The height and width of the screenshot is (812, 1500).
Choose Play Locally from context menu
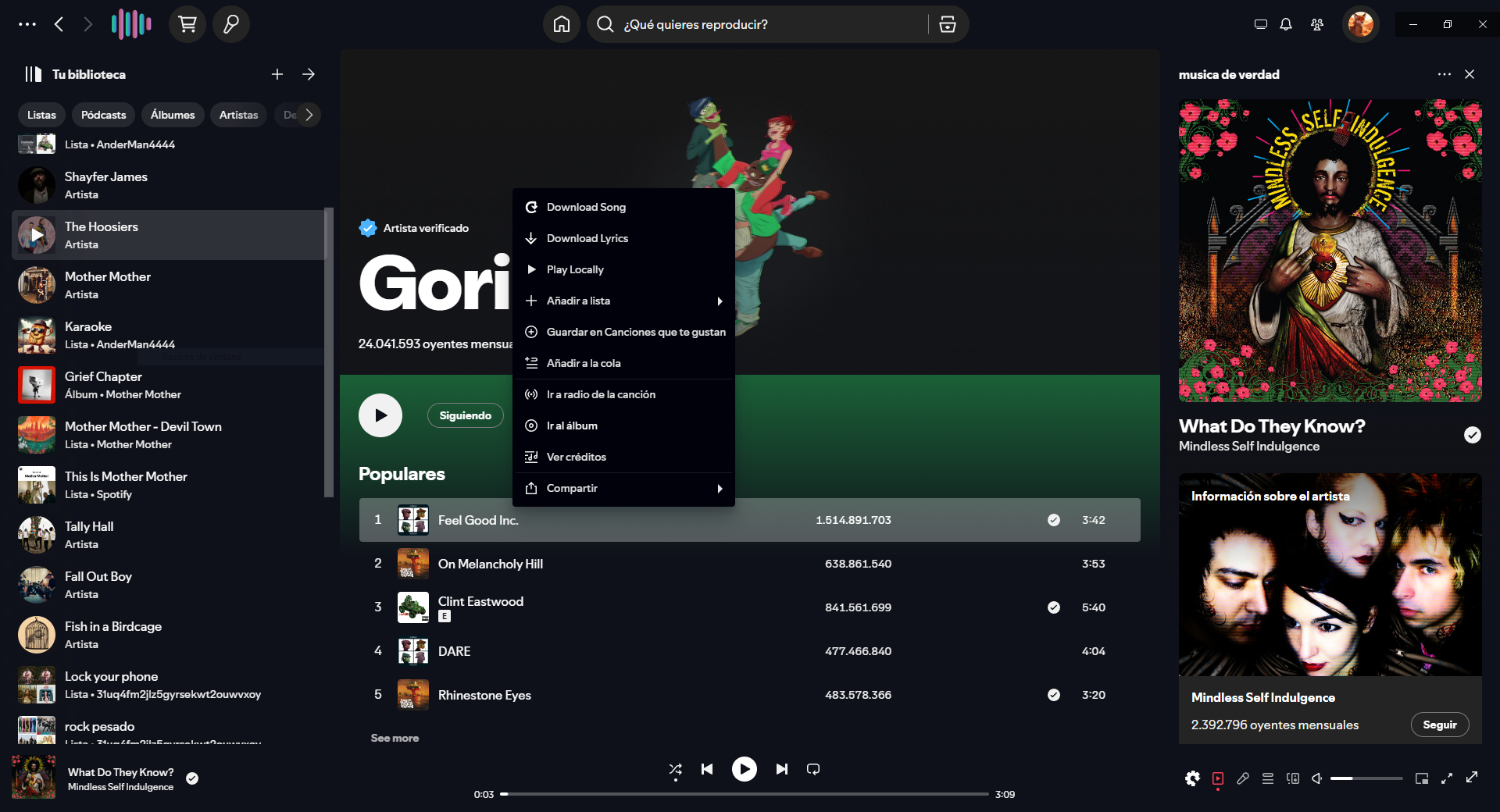click(x=623, y=269)
